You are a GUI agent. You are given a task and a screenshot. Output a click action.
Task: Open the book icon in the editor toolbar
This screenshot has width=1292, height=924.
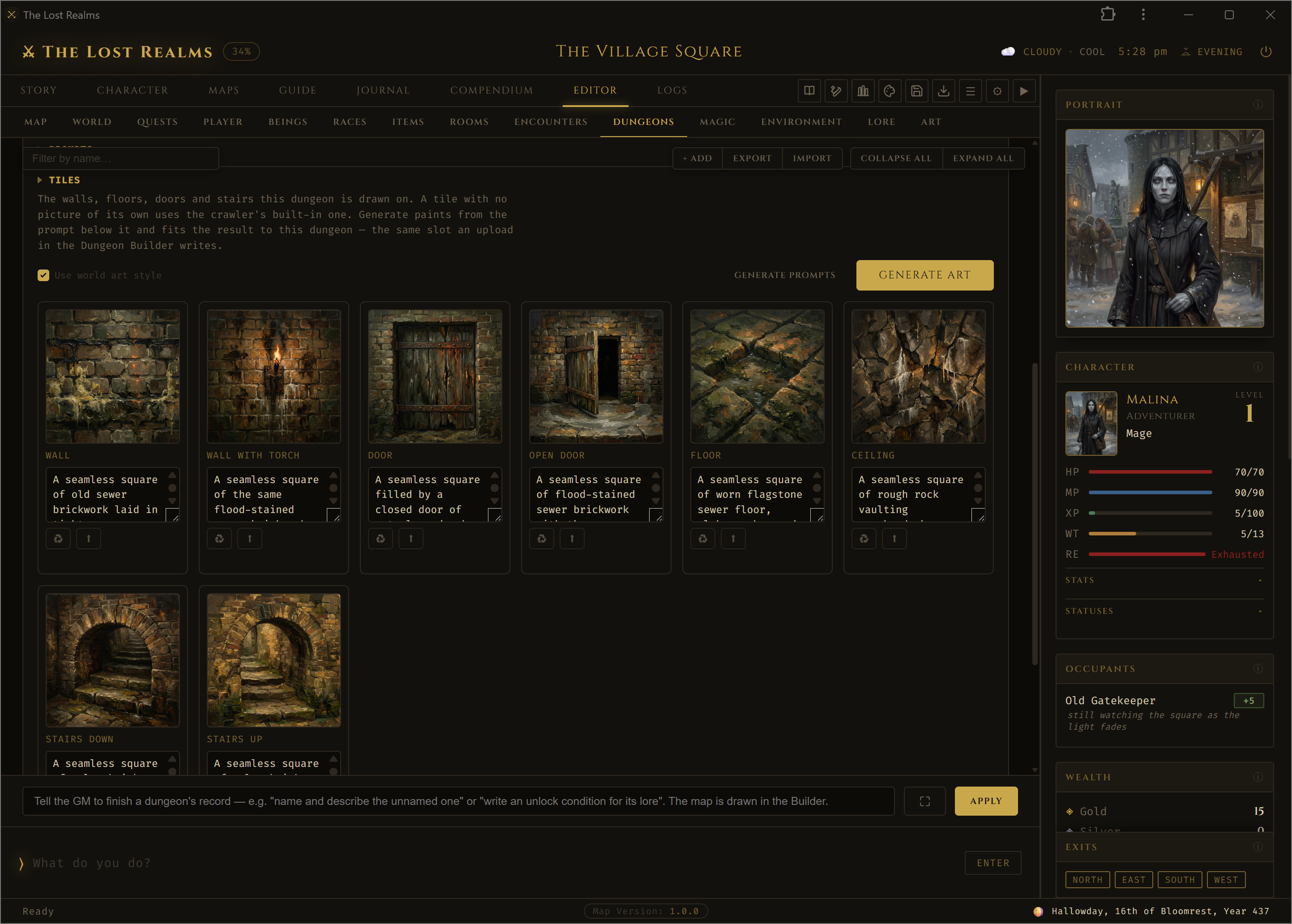tap(809, 91)
